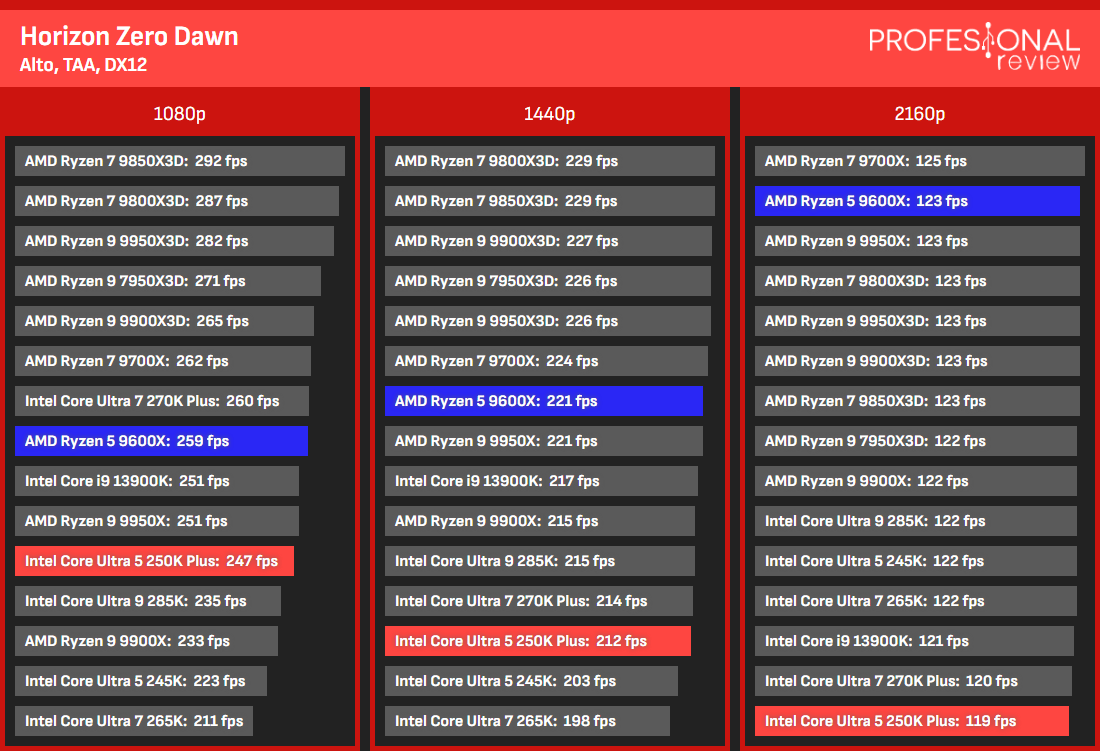Select the 1440p column header
Viewport: 1100px width, 751px height.
[549, 113]
